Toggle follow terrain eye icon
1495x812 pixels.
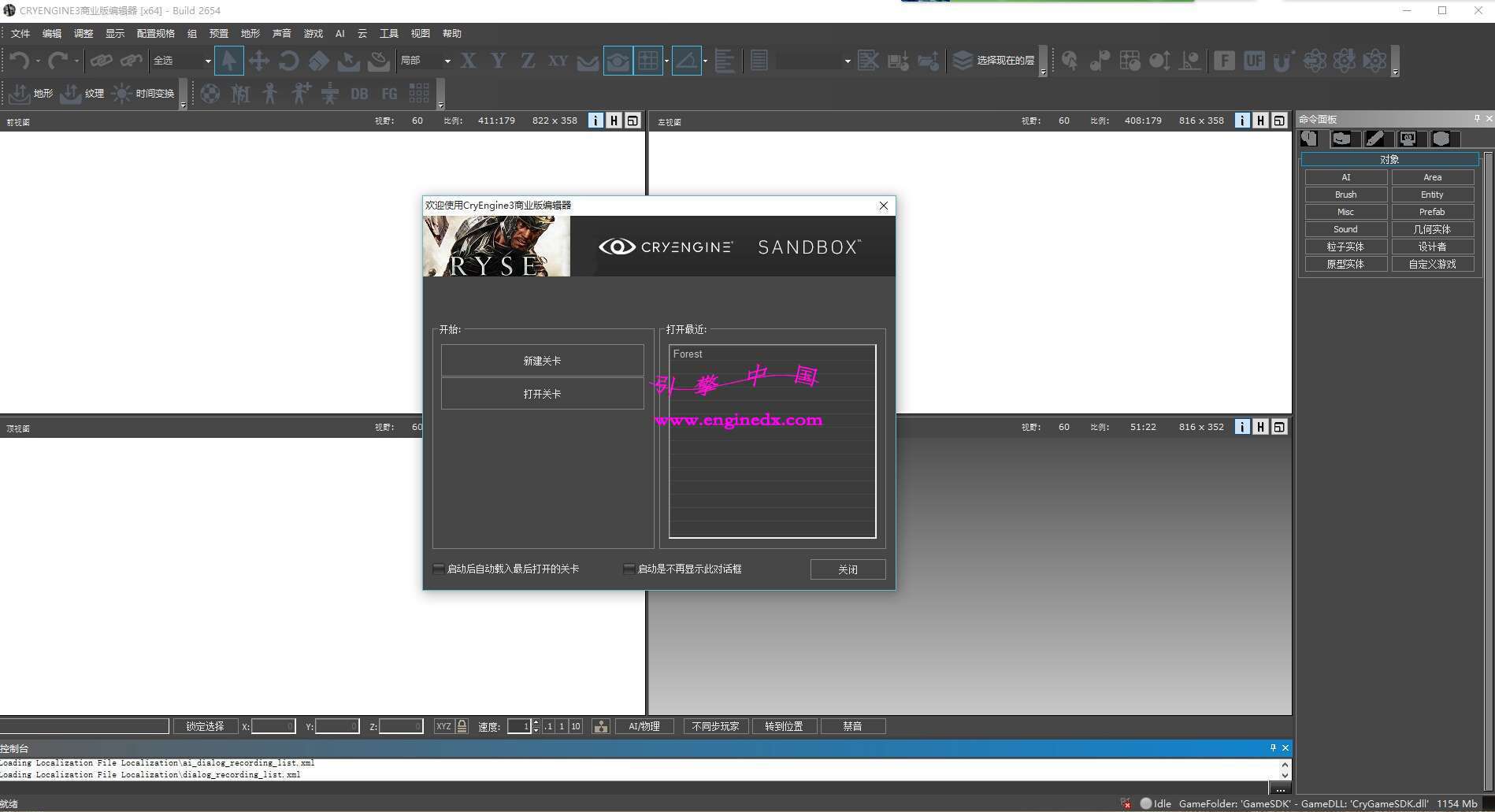618,61
